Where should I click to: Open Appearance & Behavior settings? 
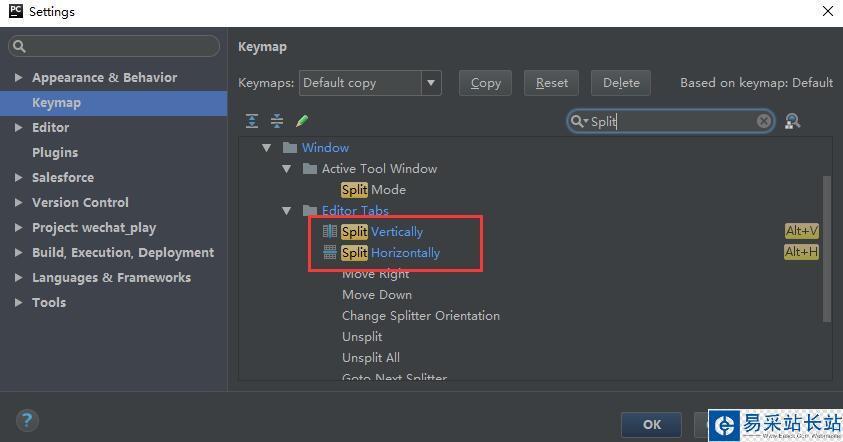pyautogui.click(x=104, y=77)
